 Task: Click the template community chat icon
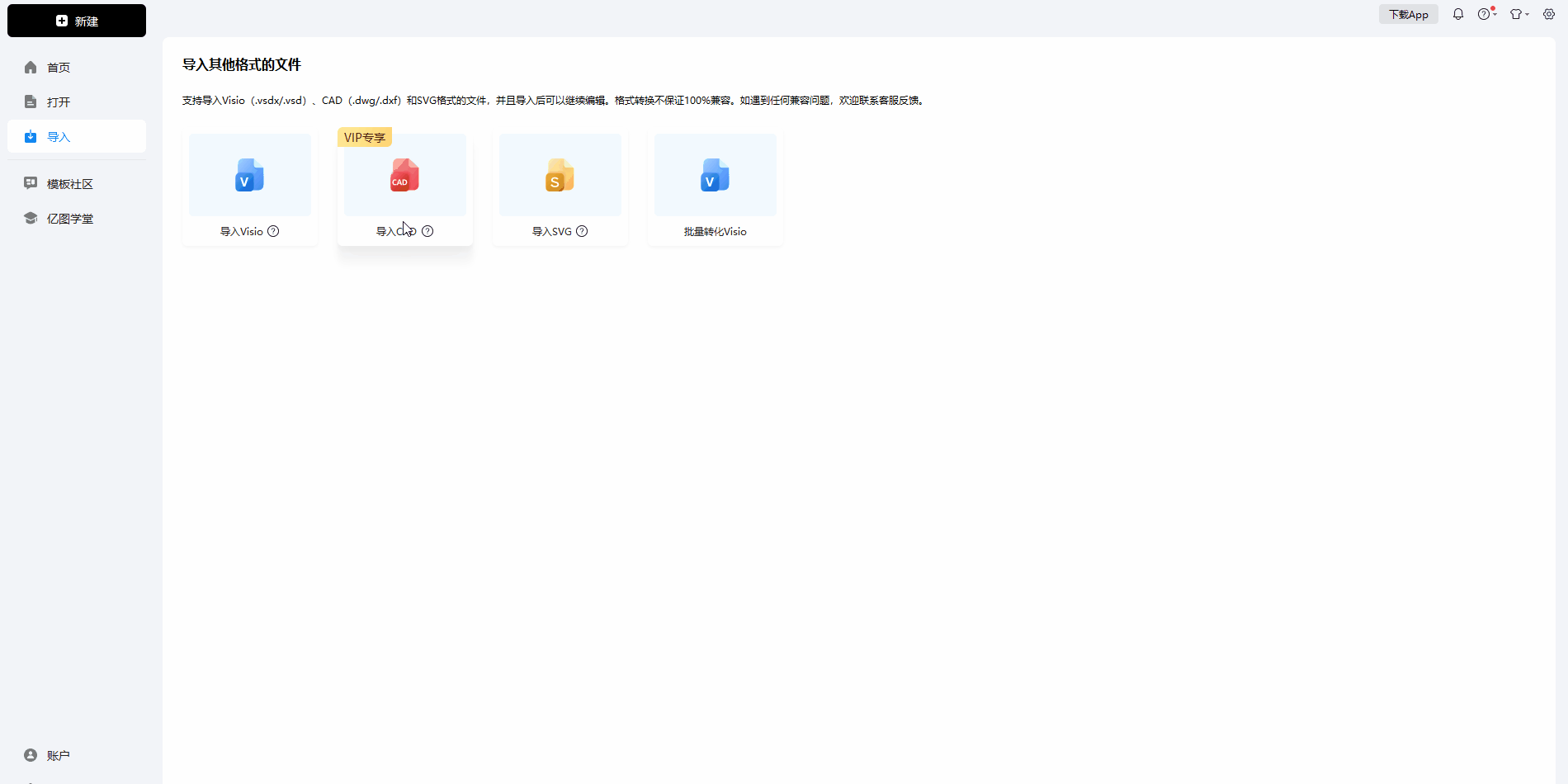click(x=31, y=183)
